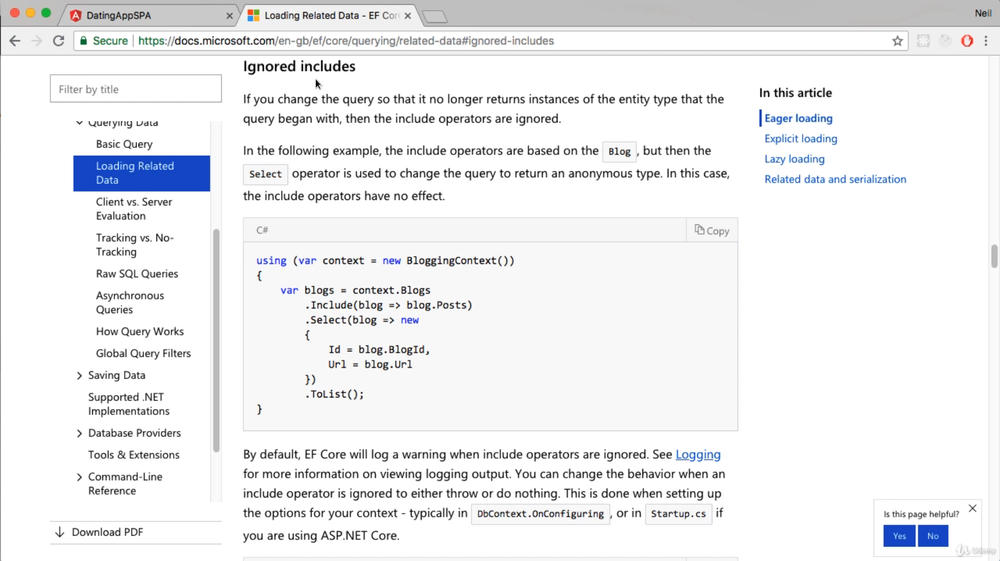The width and height of the screenshot is (1000, 561).
Task: Open Tracking vs. No-Tracking page
Action: (x=135, y=245)
